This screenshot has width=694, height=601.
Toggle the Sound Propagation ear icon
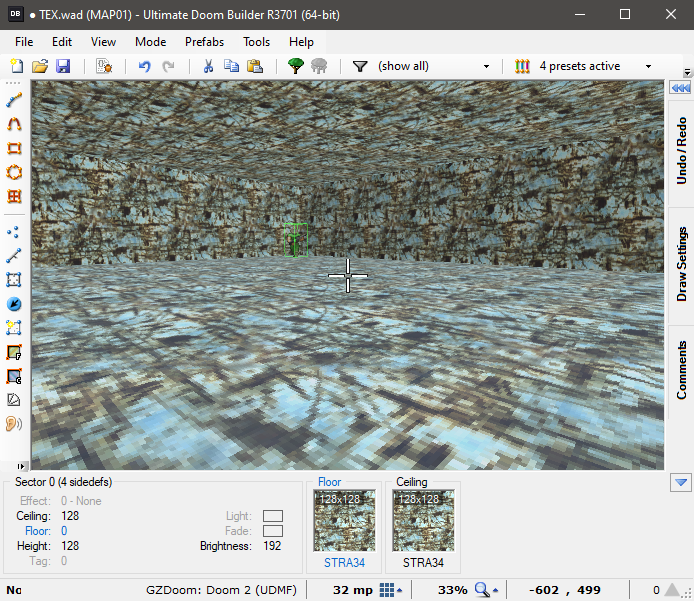tap(14, 424)
